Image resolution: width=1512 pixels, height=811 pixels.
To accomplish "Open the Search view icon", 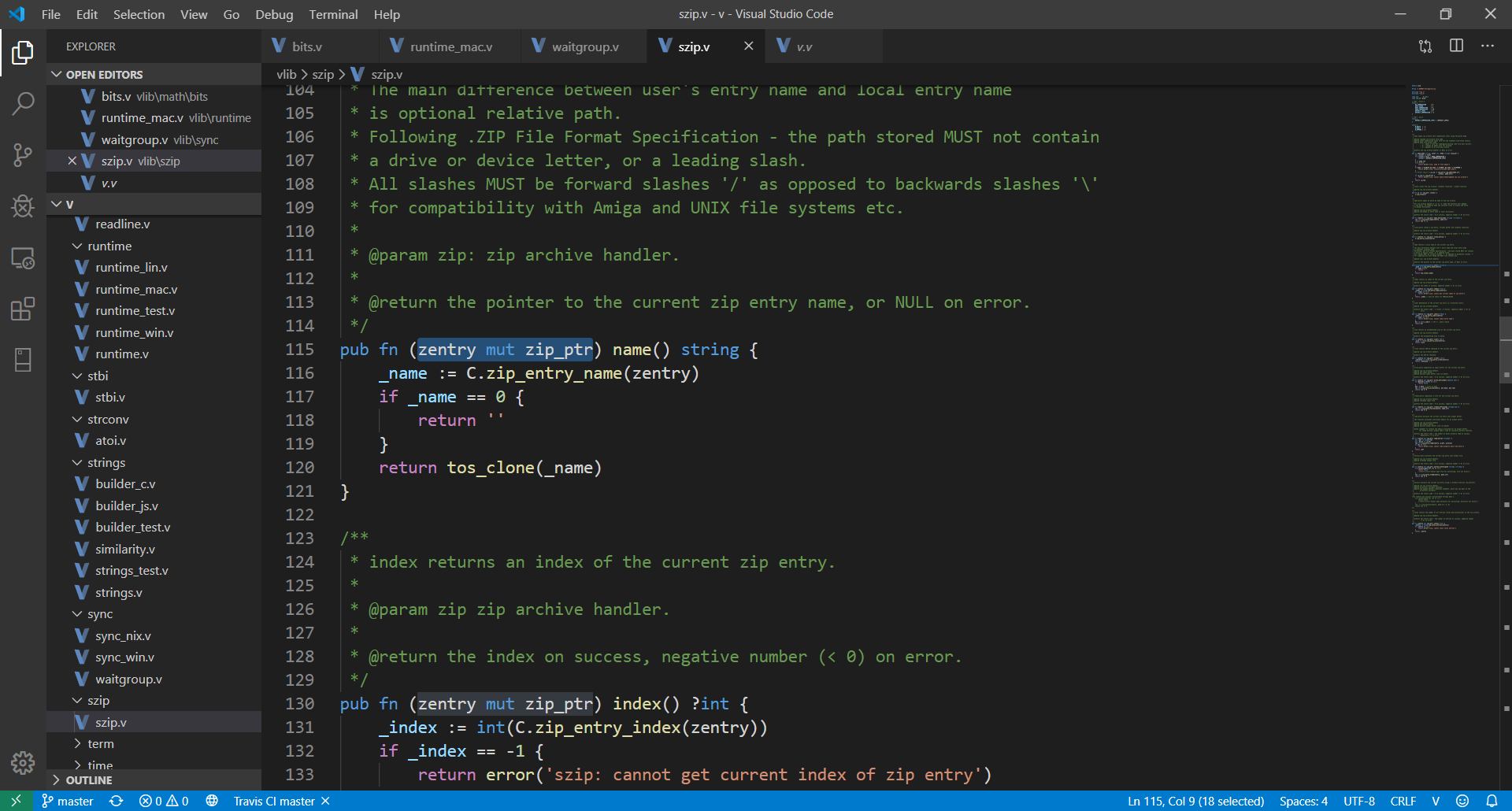I will [23, 103].
